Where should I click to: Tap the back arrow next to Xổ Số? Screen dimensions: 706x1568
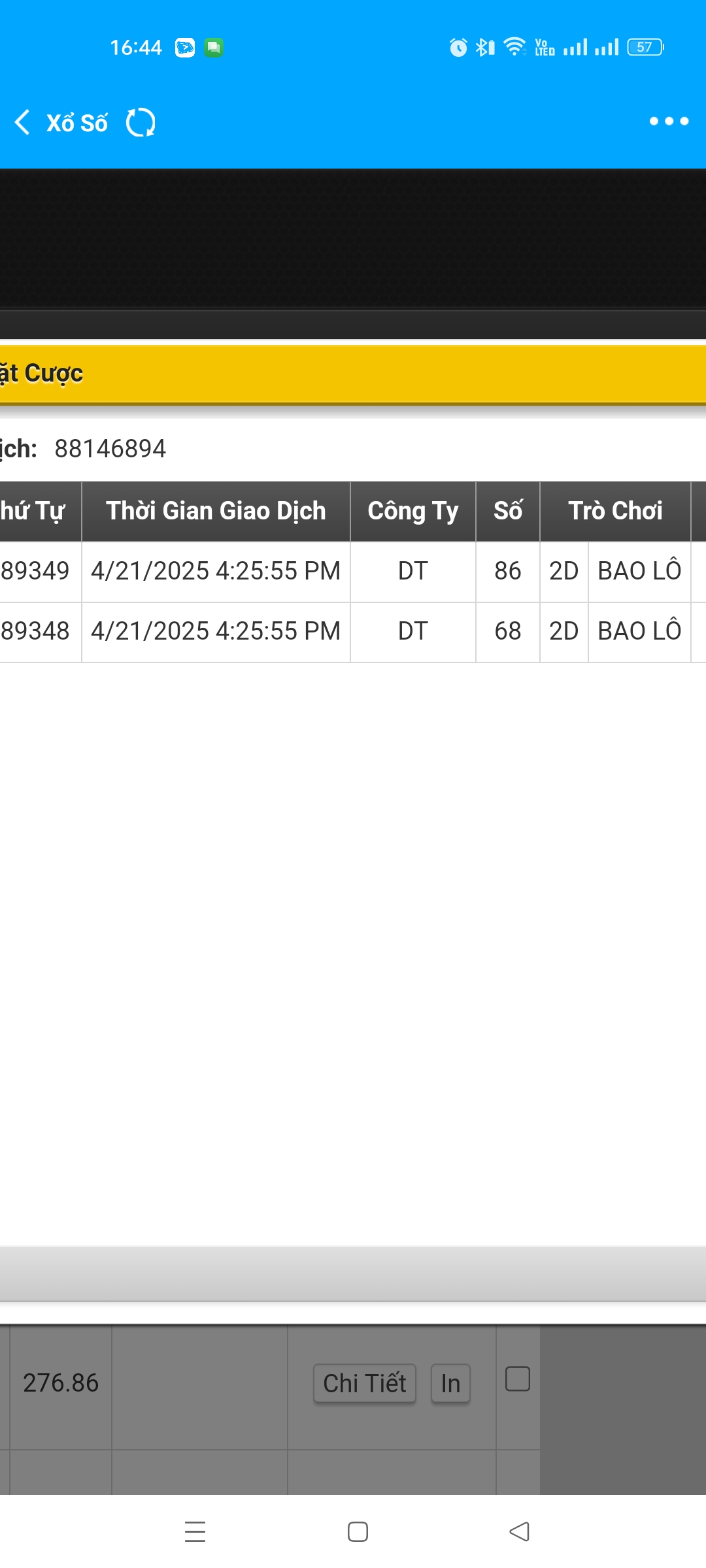23,122
